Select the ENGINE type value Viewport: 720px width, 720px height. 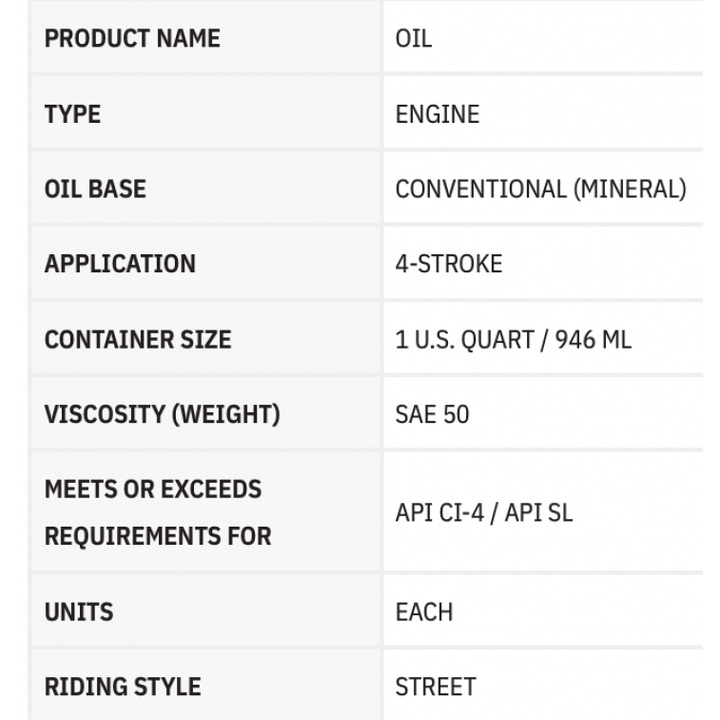click(437, 114)
